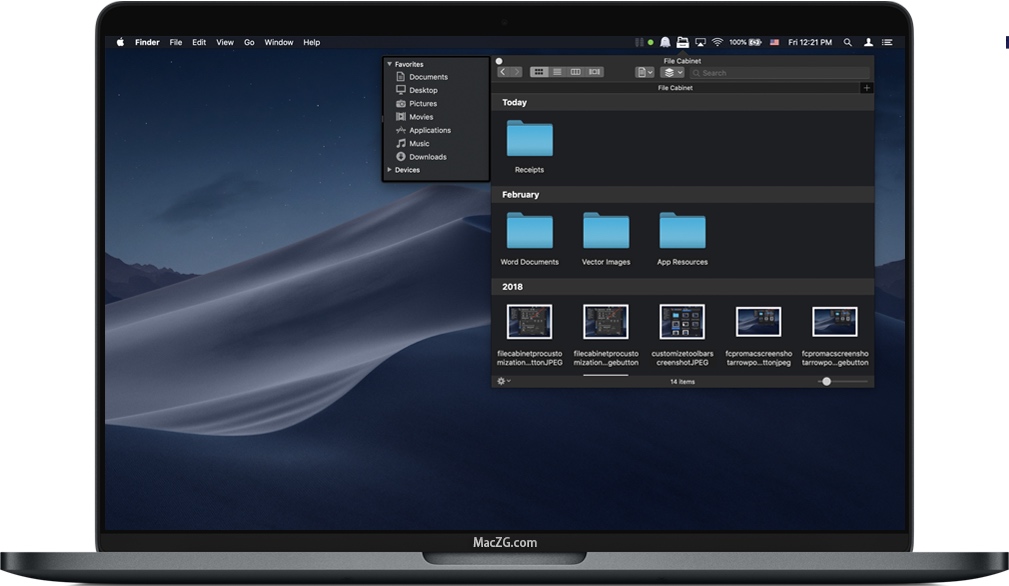Open the Music sidebar item
The width and height of the screenshot is (1009, 586).
[421, 143]
